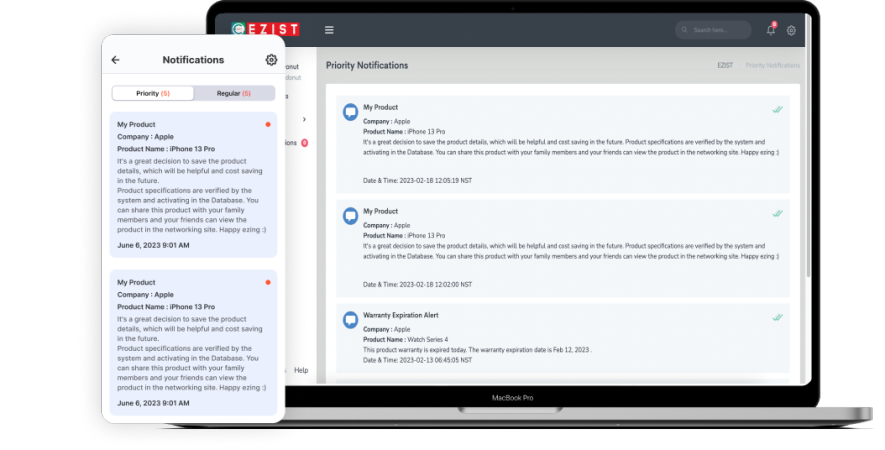The height and width of the screenshot is (450, 885).
Task: Click the red sidebar notifications badge
Action: point(305,143)
